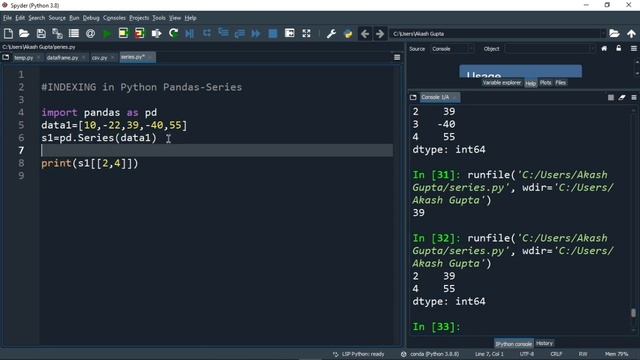Open the Run menu
The image size is (640, 360).
point(74,18)
